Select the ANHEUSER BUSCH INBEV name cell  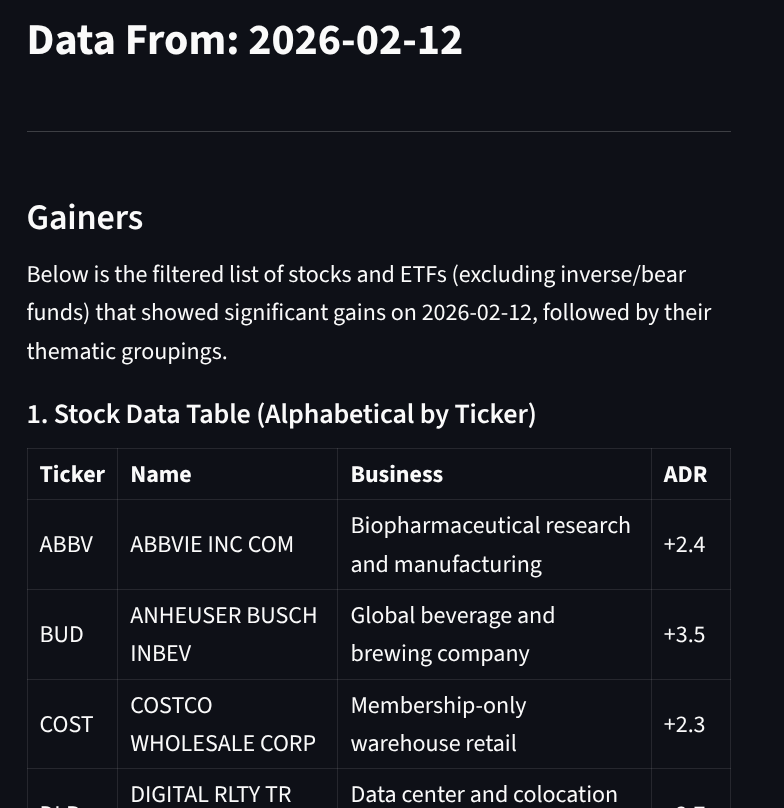[223, 634]
